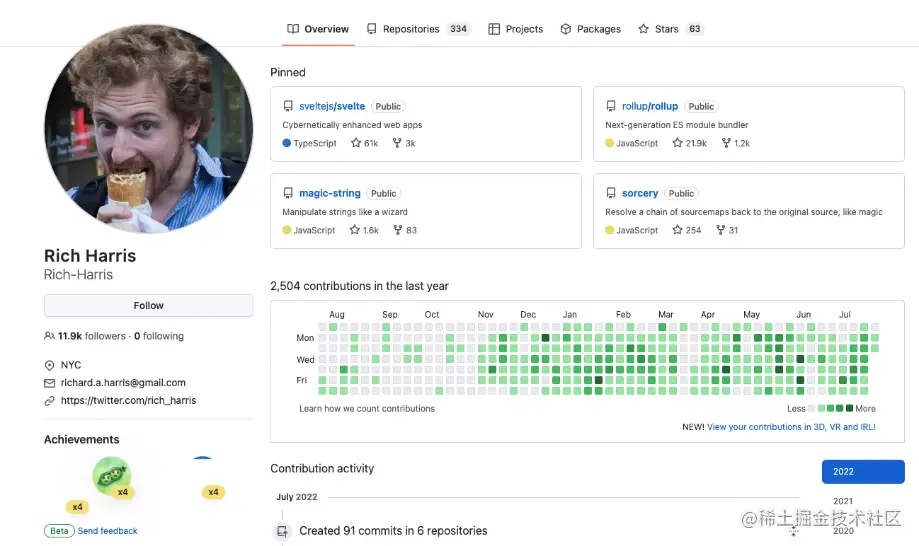Click the 2,504 contributions in the last year heading
The height and width of the screenshot is (546, 919).
pos(359,286)
